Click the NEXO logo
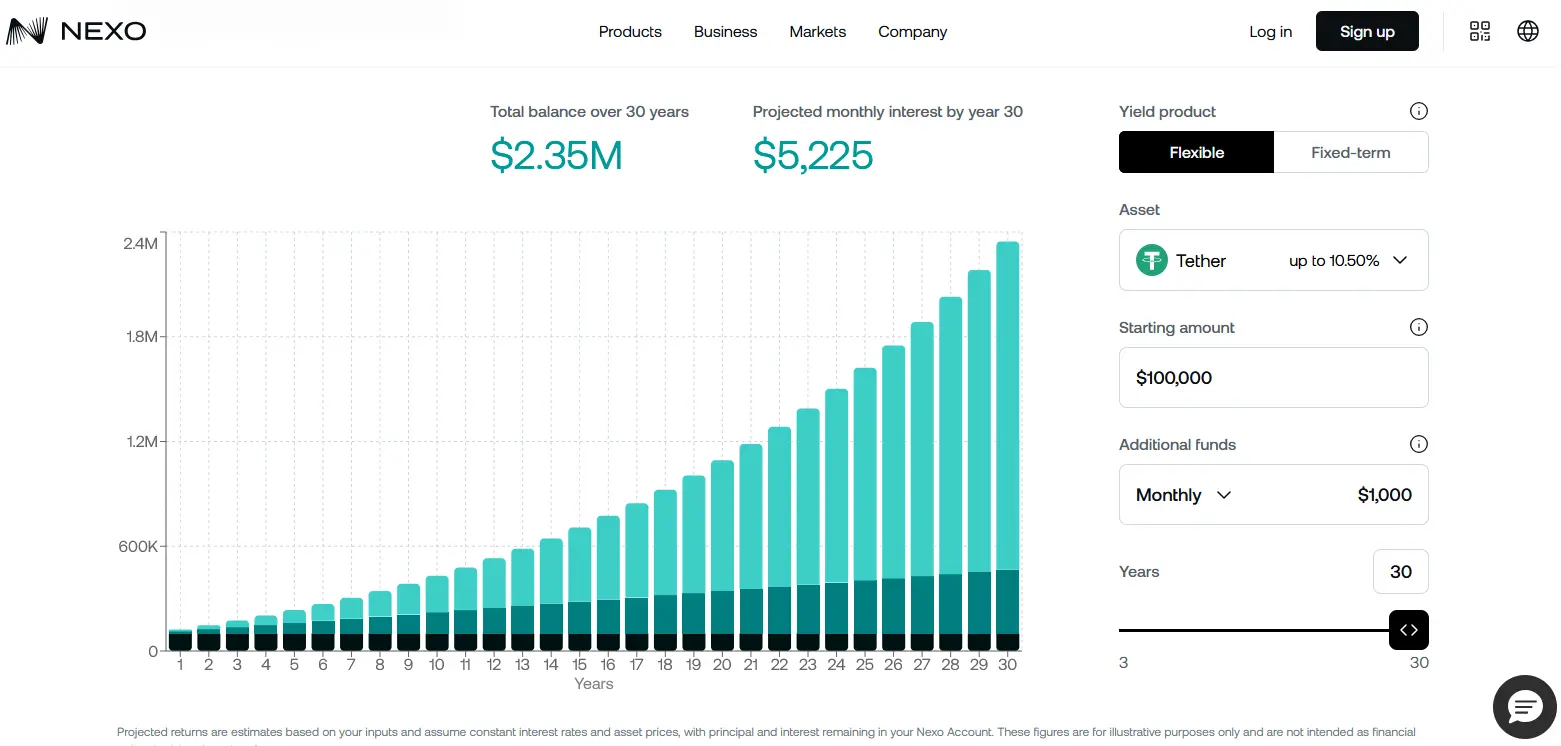Image resolution: width=1561 pixels, height=746 pixels. (76, 32)
